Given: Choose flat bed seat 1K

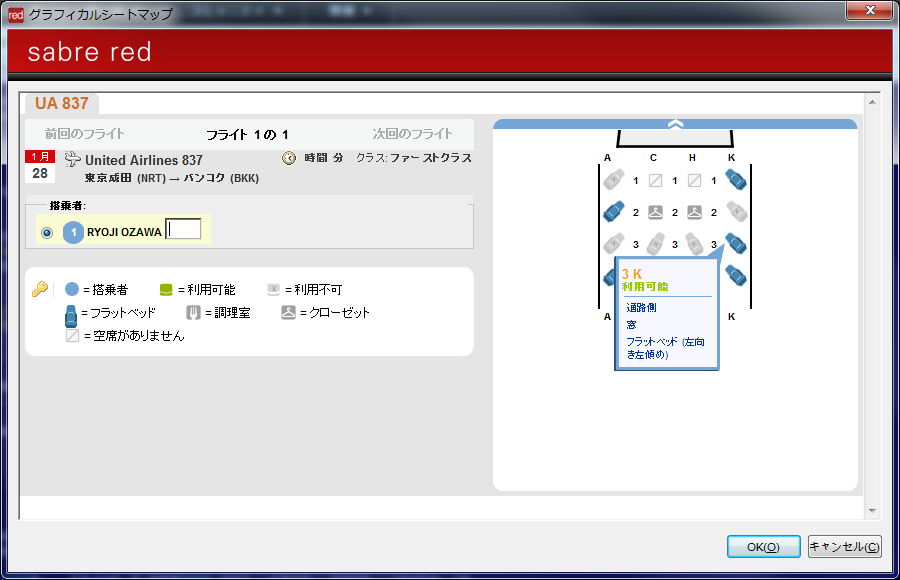Looking at the screenshot, I should tap(736, 179).
